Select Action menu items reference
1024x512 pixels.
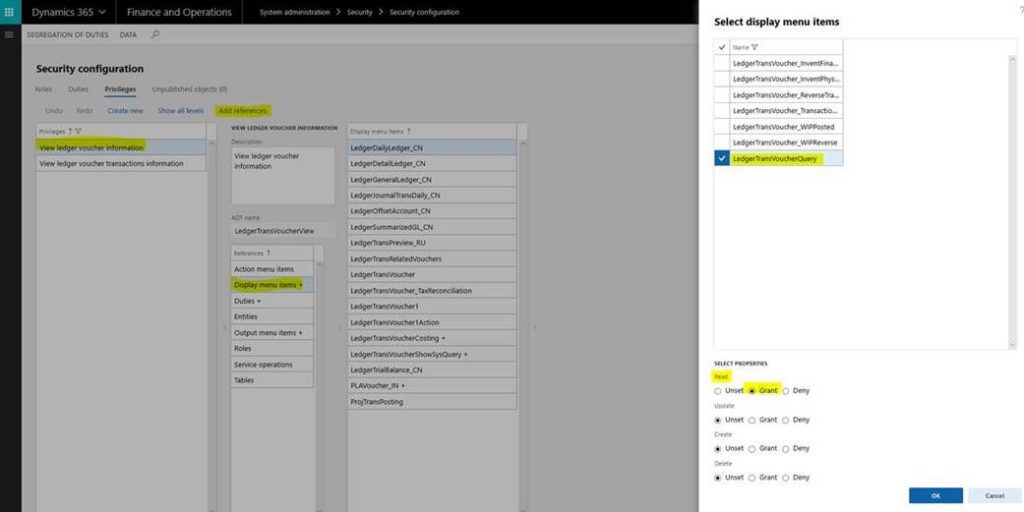(272, 269)
